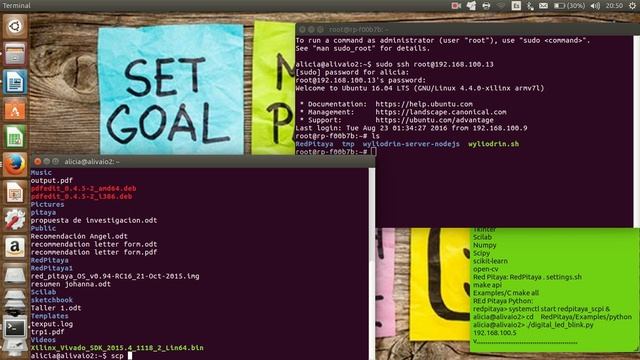Screen dimensions: 640x360
Task: Open the Files manager from launcher
Action: coord(15,54)
